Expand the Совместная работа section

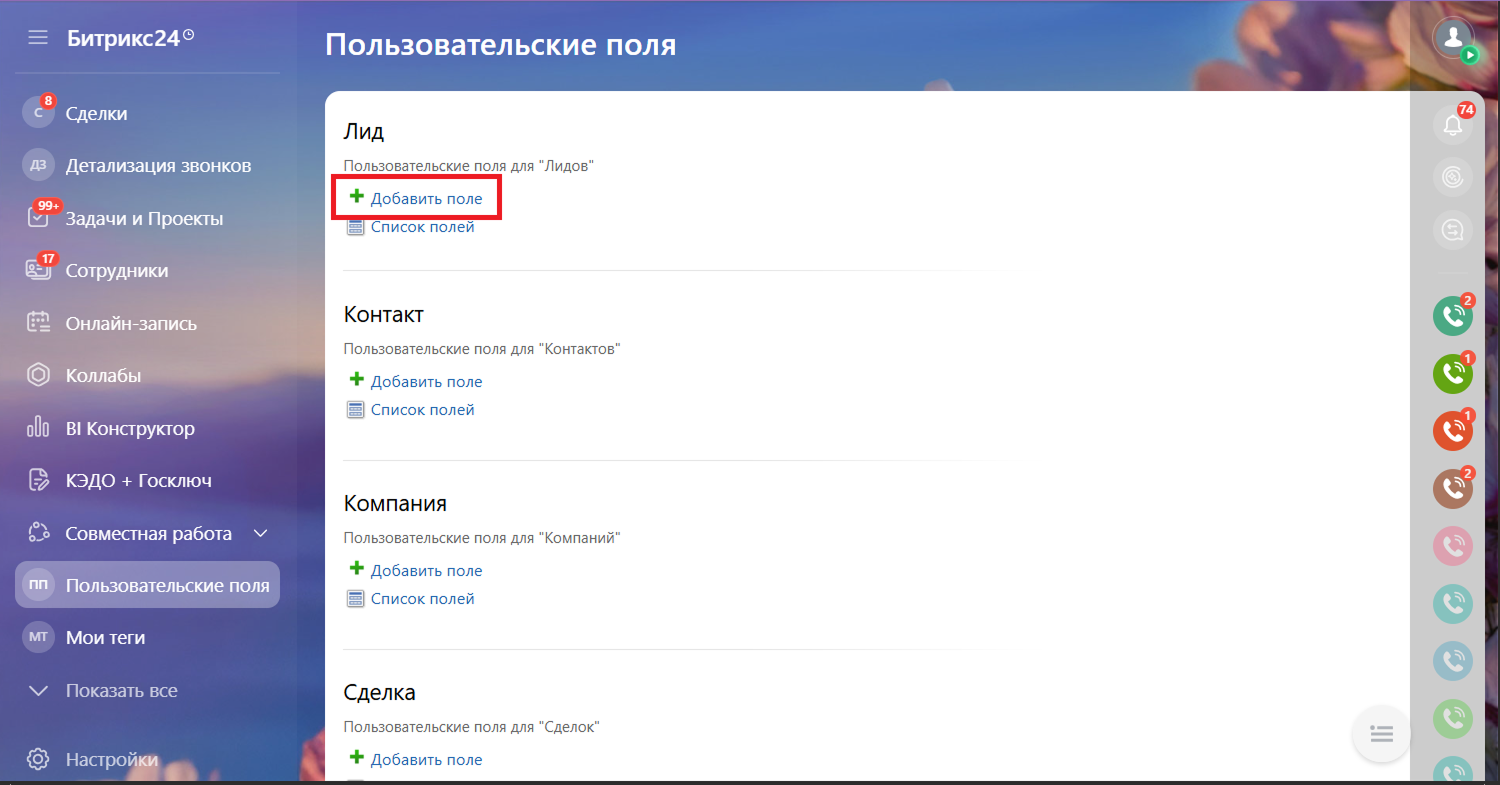[260, 533]
